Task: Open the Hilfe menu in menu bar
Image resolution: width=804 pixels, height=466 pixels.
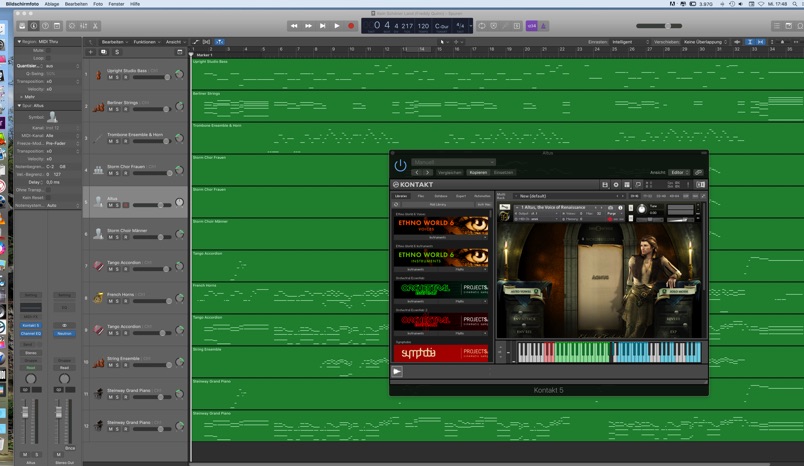Action: tap(135, 4)
